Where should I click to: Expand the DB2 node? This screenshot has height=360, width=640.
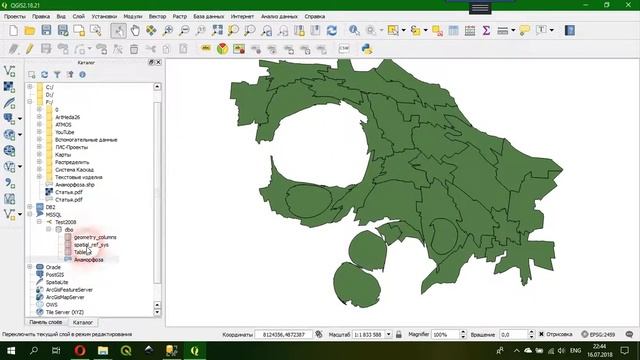(30, 207)
